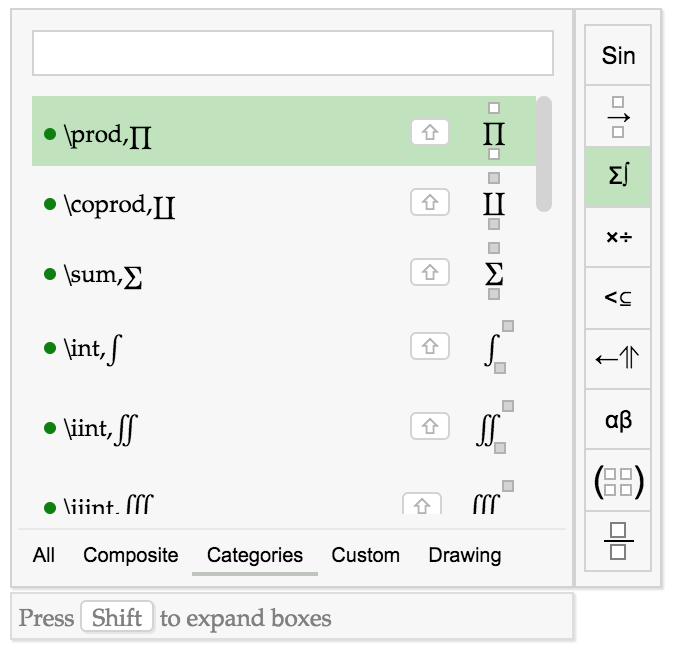Expand the \iiint row using shift arrow
The height and width of the screenshot is (648, 674).
click(422, 504)
